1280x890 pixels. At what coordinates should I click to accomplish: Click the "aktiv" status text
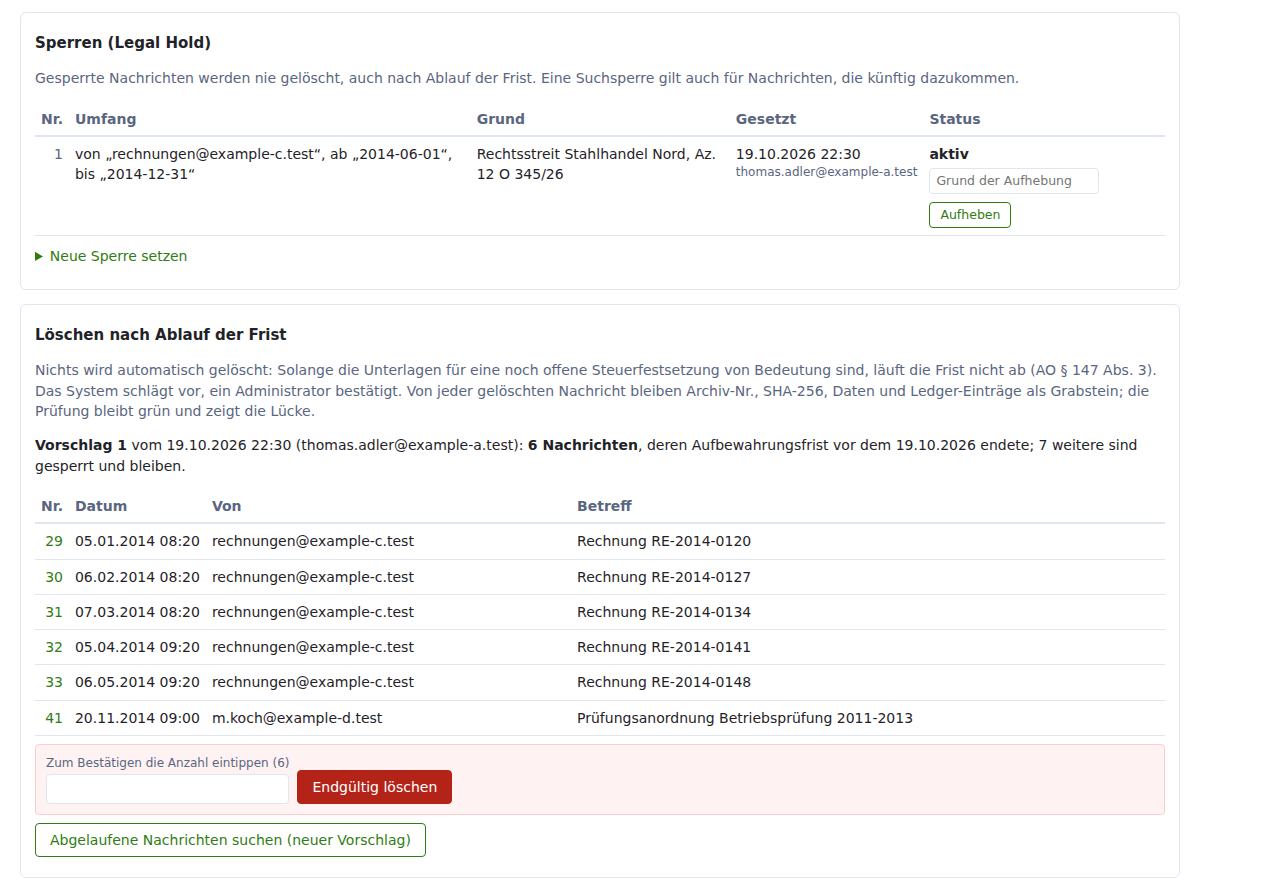point(949,154)
